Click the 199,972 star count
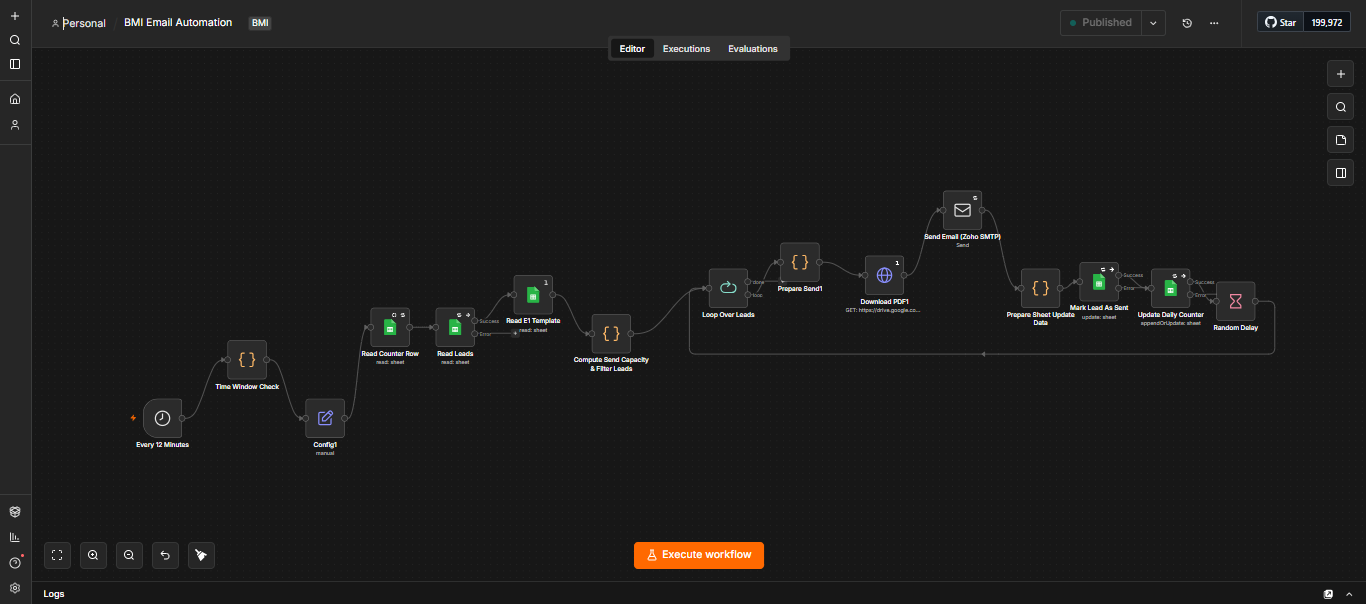 click(x=1327, y=22)
